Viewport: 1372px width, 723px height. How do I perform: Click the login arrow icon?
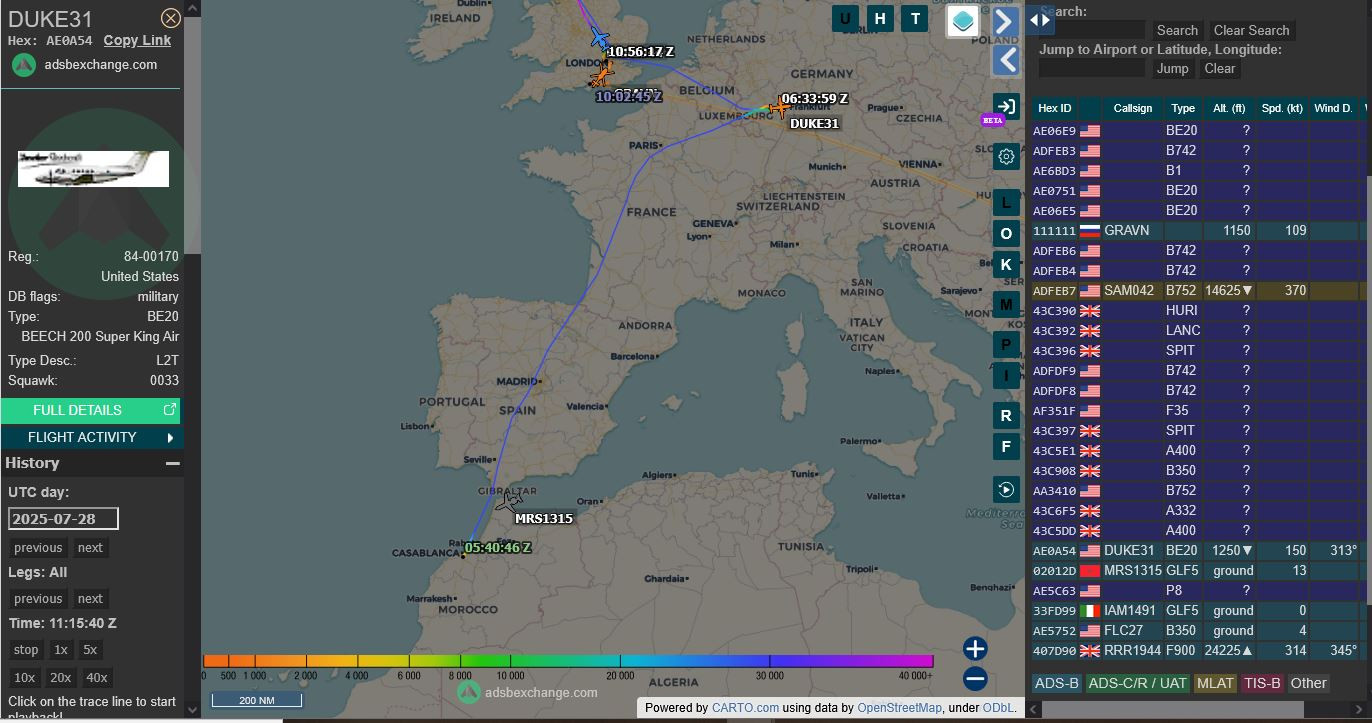pos(1006,107)
